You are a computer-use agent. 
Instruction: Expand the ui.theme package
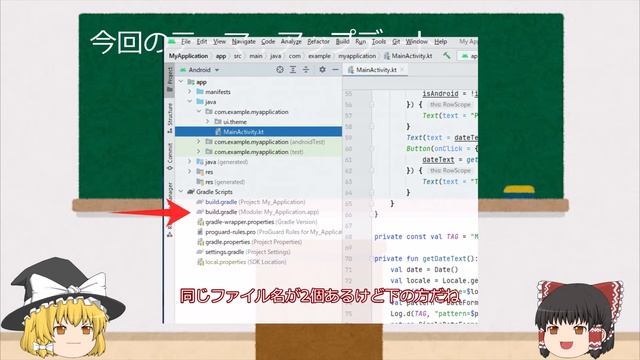208,122
